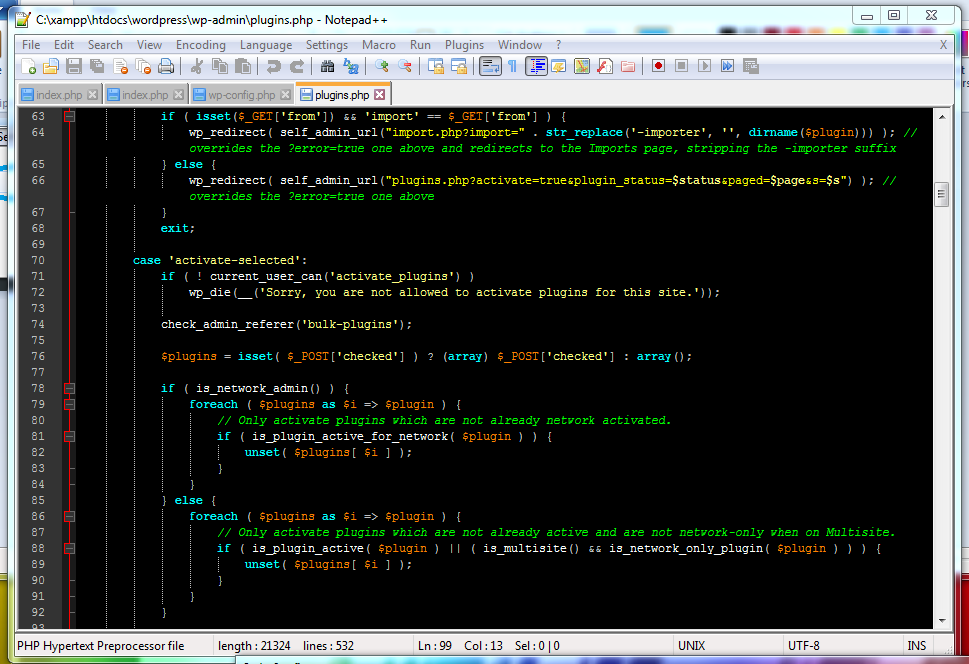Save all open documents

(x=96, y=66)
